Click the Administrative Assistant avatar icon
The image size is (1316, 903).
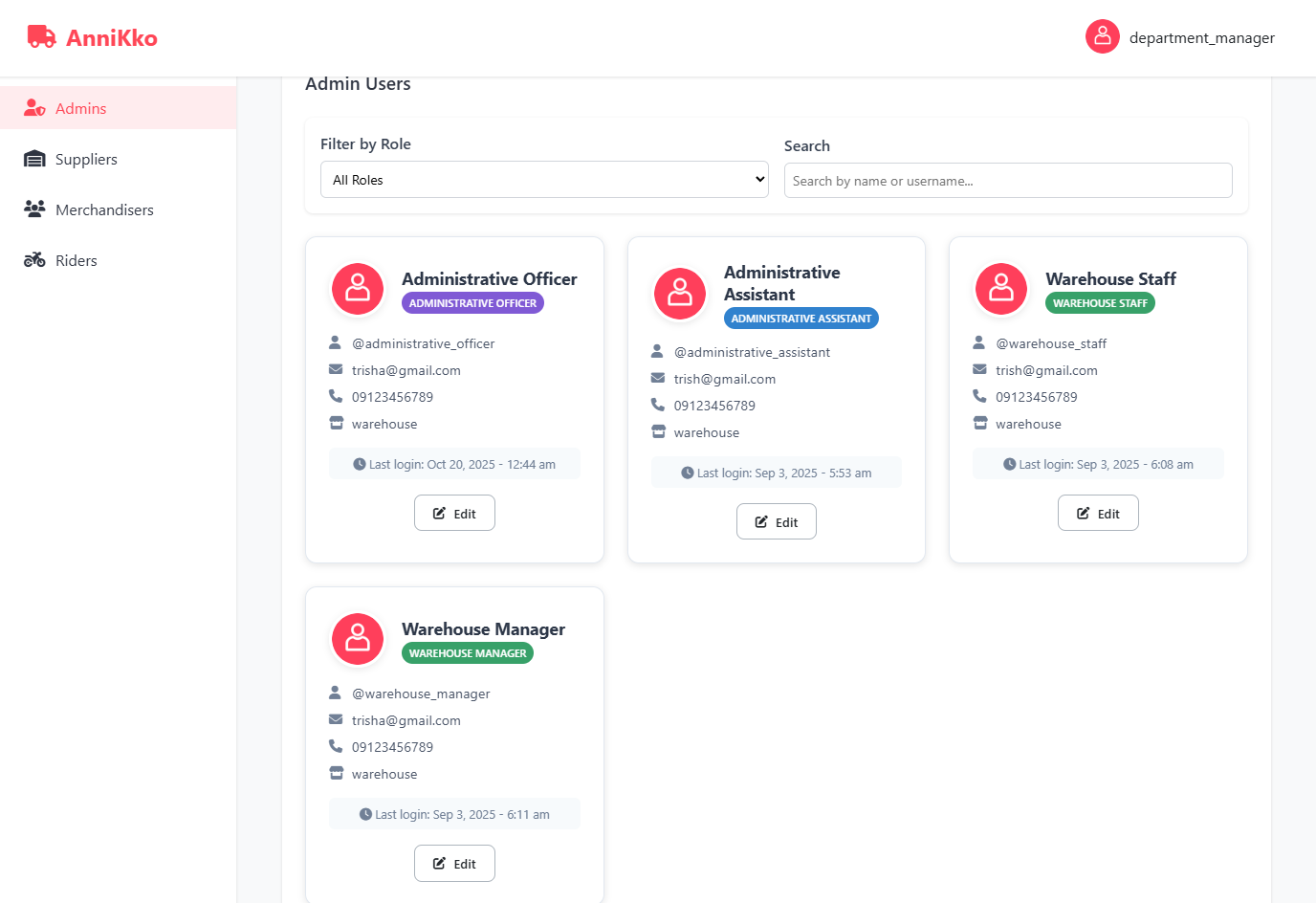click(x=680, y=294)
